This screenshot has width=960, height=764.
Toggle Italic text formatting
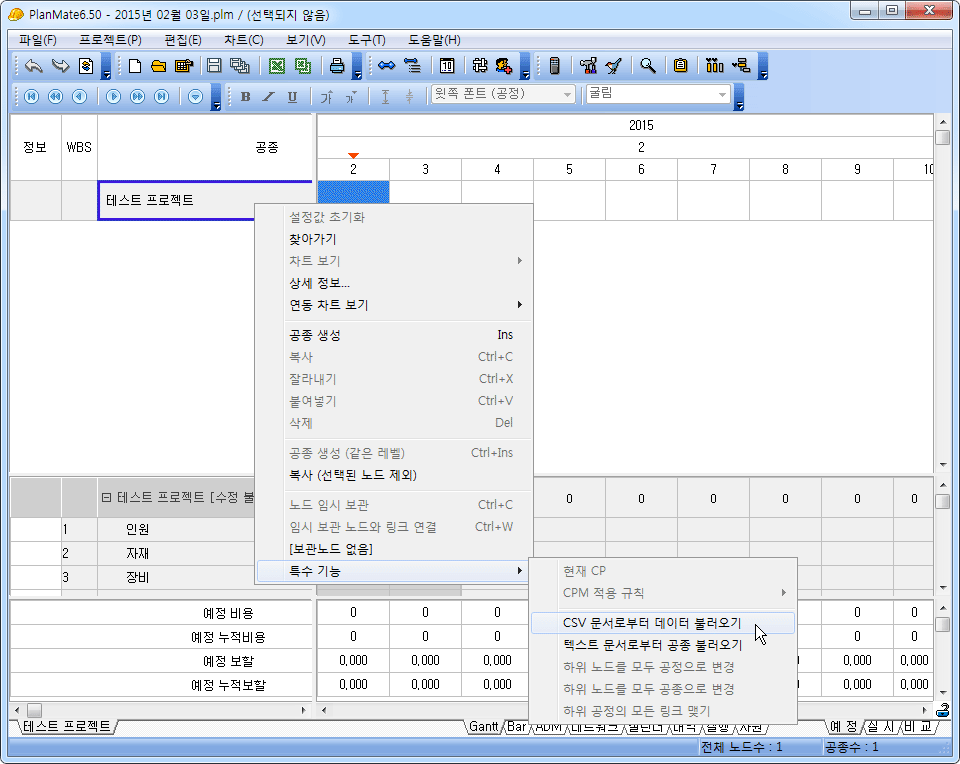click(268, 96)
